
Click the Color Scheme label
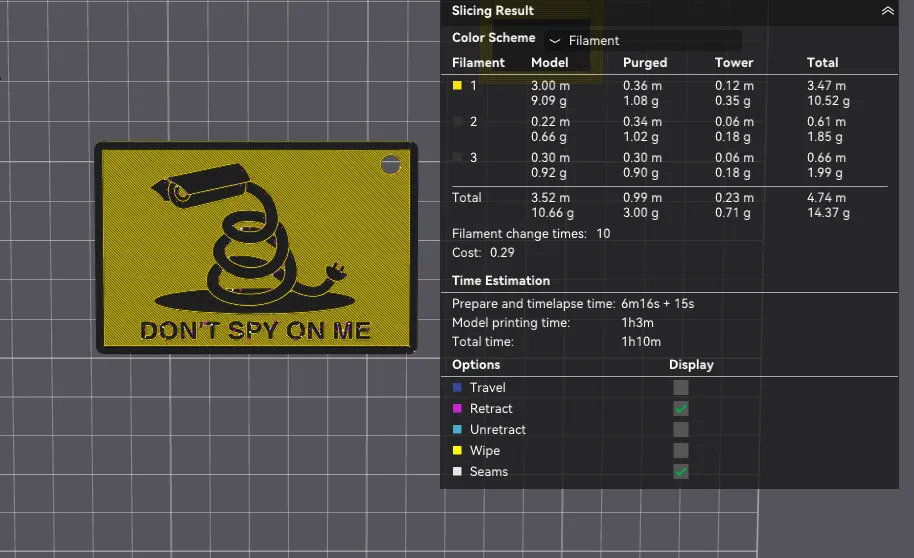coord(493,37)
